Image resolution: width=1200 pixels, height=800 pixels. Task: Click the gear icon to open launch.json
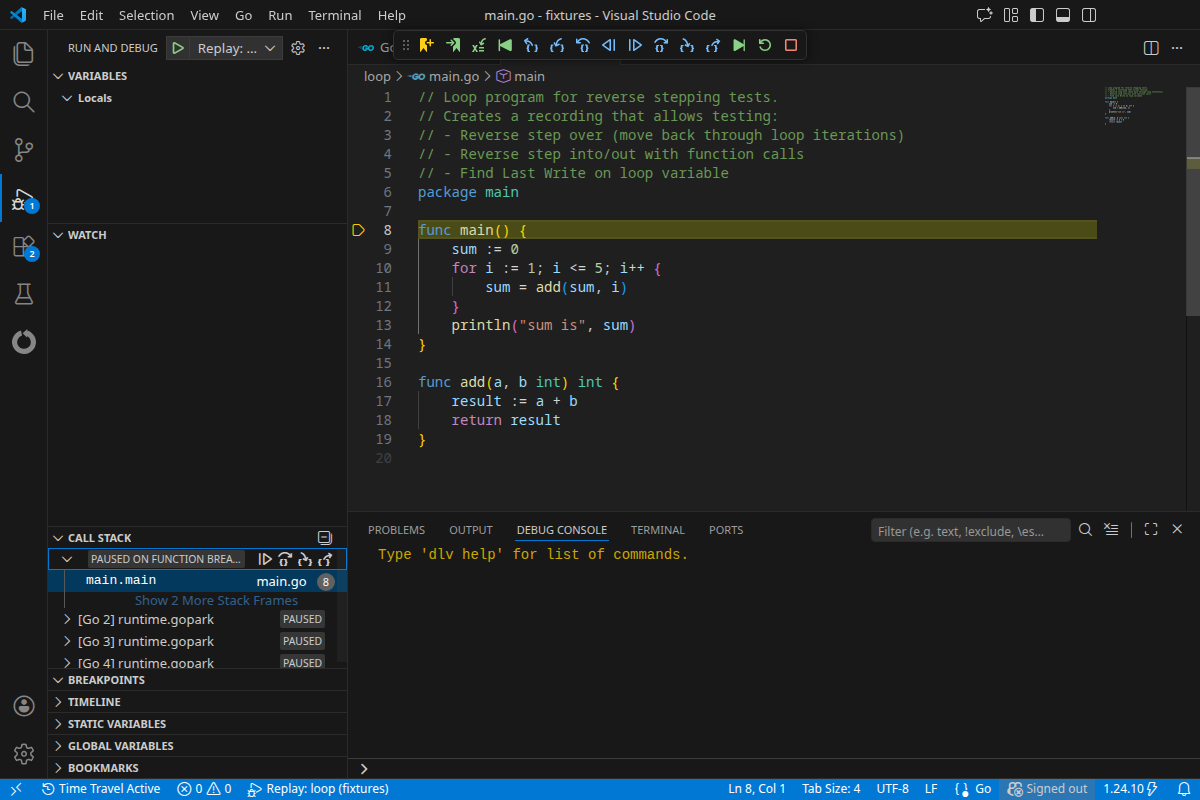(297, 48)
